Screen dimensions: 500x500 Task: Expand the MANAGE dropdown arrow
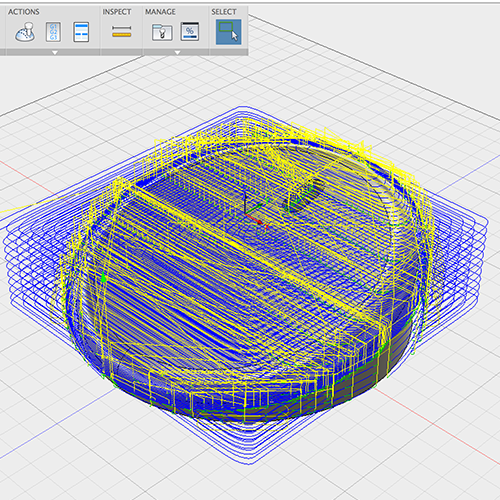pyautogui.click(x=177, y=53)
